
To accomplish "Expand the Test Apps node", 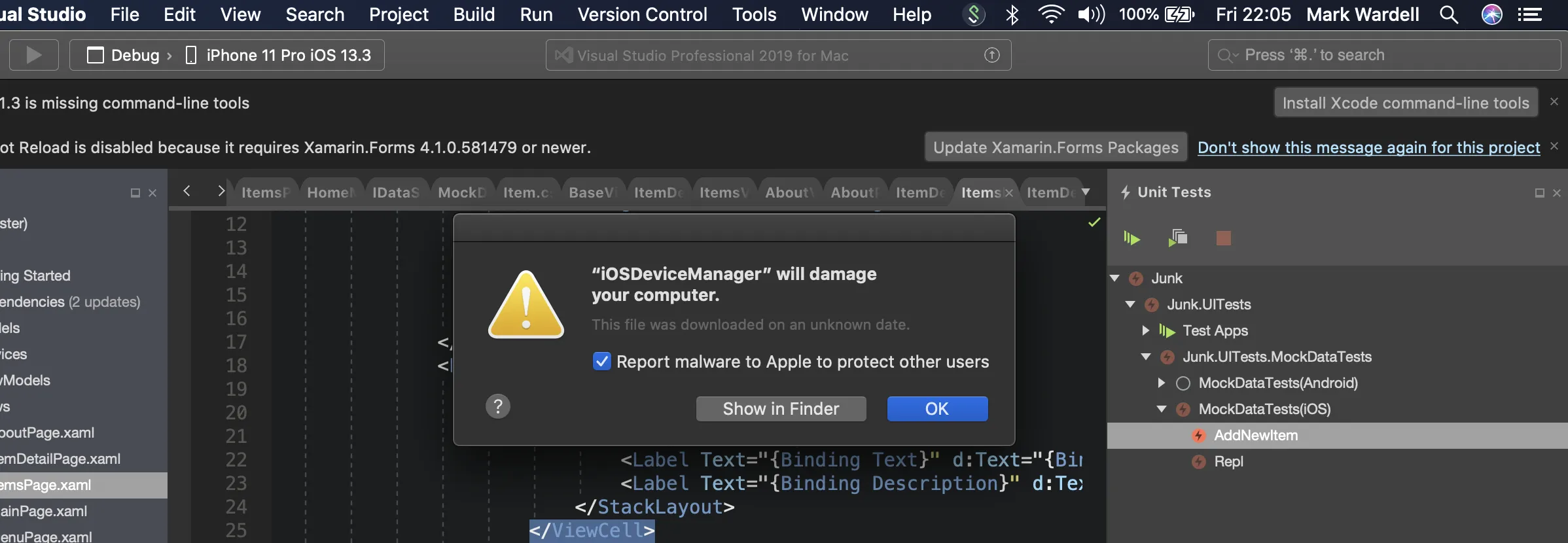I will point(1146,330).
